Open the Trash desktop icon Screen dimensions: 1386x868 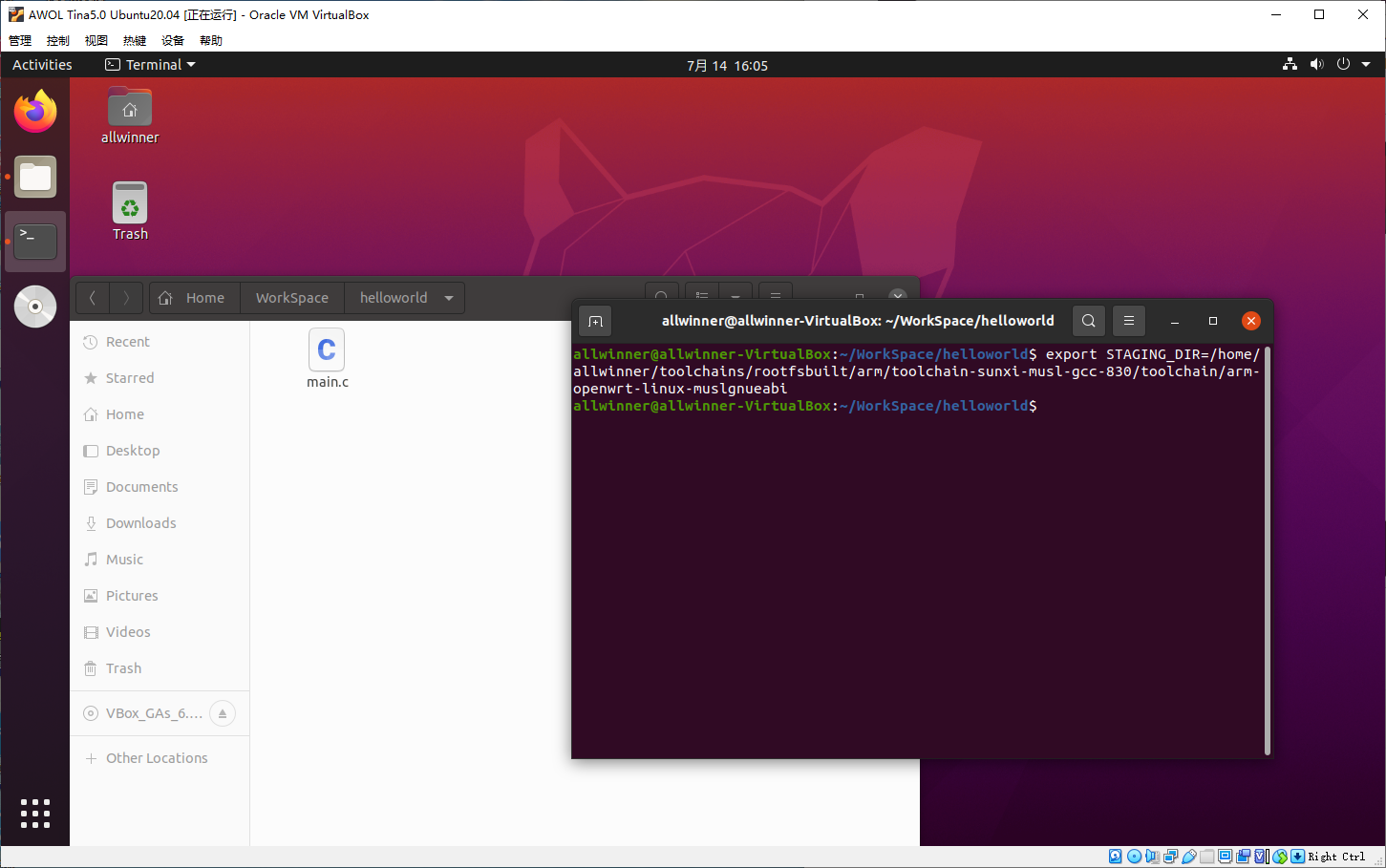(130, 211)
